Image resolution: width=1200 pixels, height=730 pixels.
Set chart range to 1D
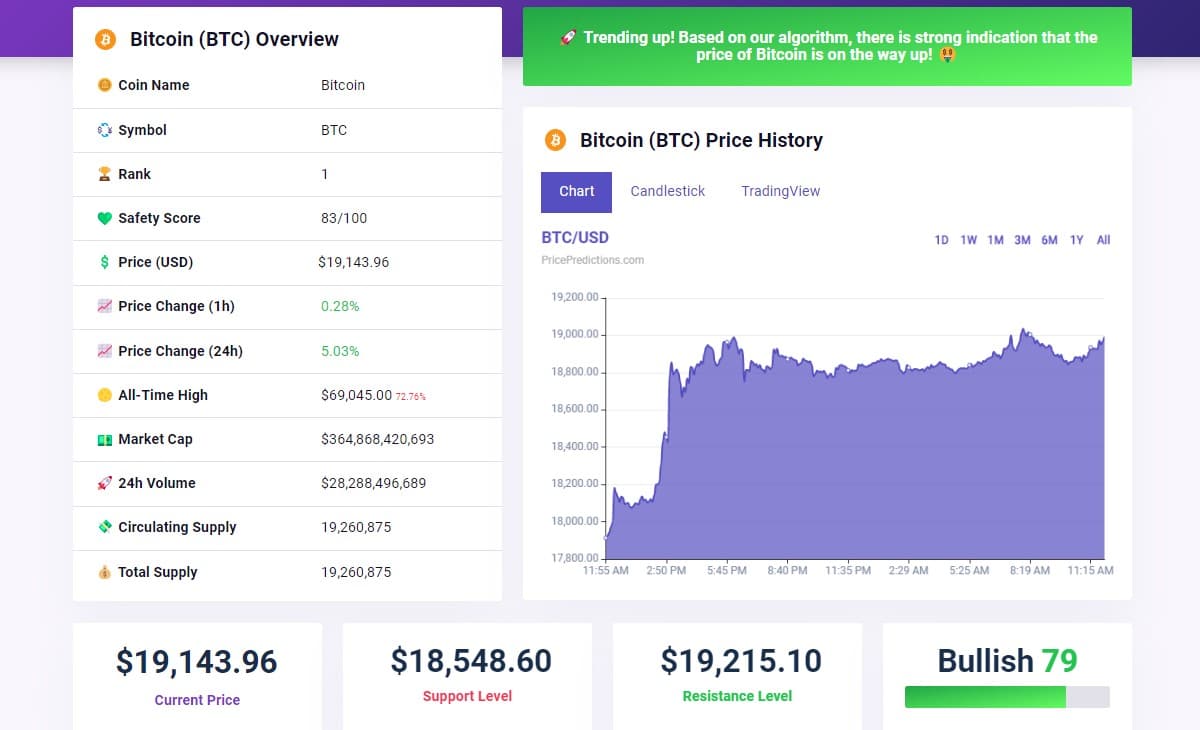pyautogui.click(x=941, y=240)
